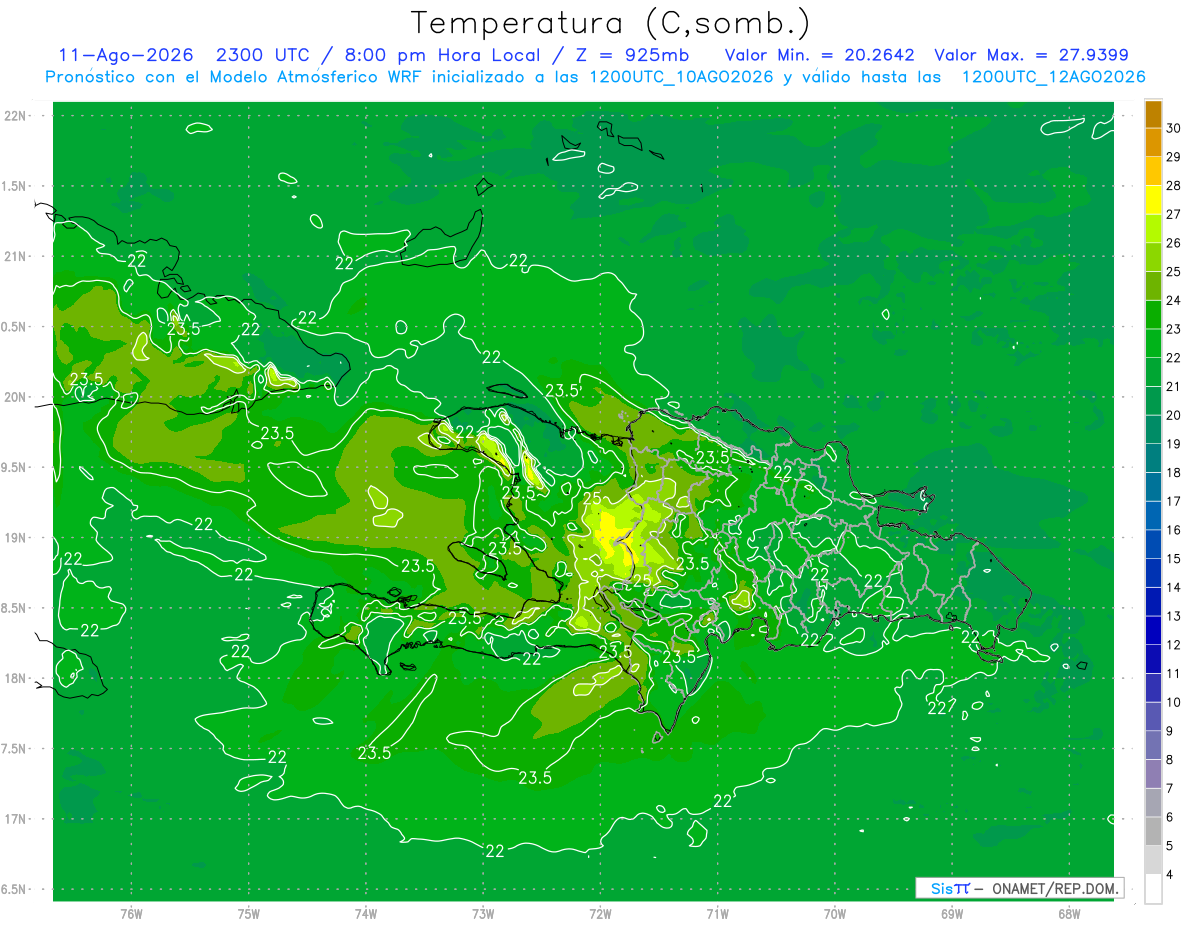Click the color scale label '5'
Image resolution: width=1200 pixels, height=927 pixels.
pos(1170,846)
